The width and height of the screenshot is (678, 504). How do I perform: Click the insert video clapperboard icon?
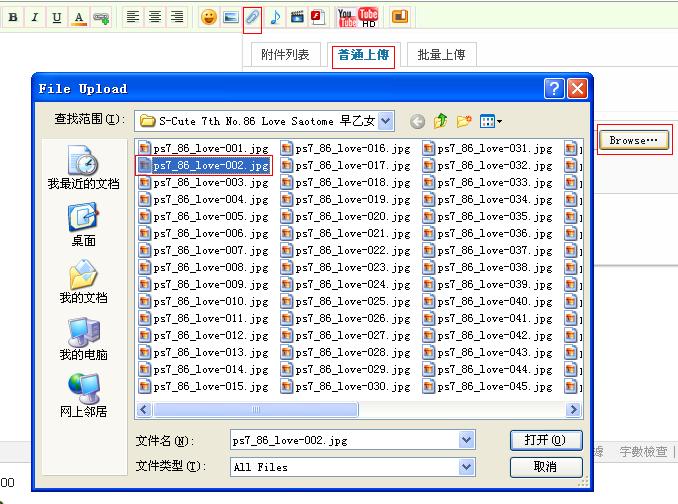point(297,17)
